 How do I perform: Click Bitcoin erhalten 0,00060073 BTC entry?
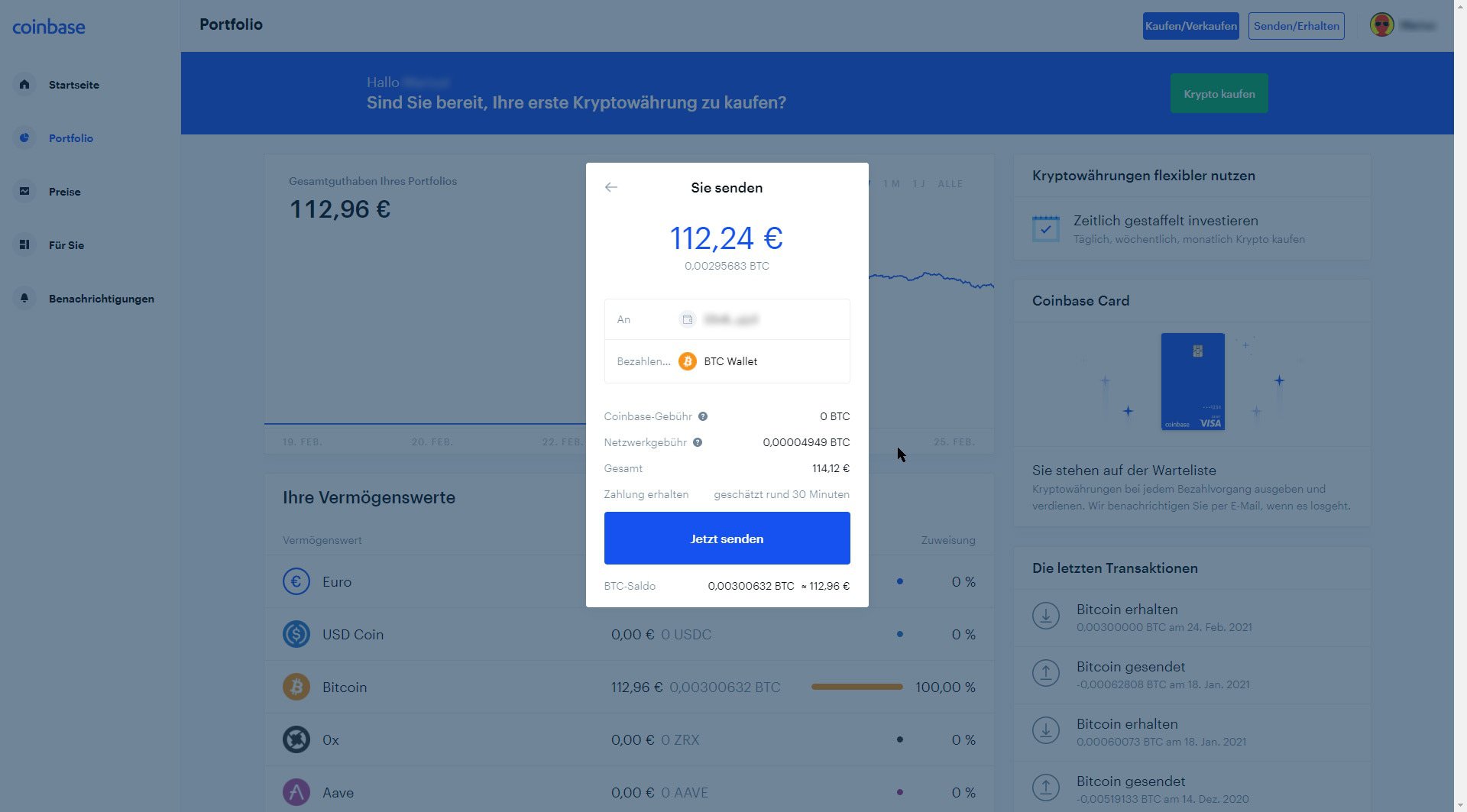coord(1192,733)
